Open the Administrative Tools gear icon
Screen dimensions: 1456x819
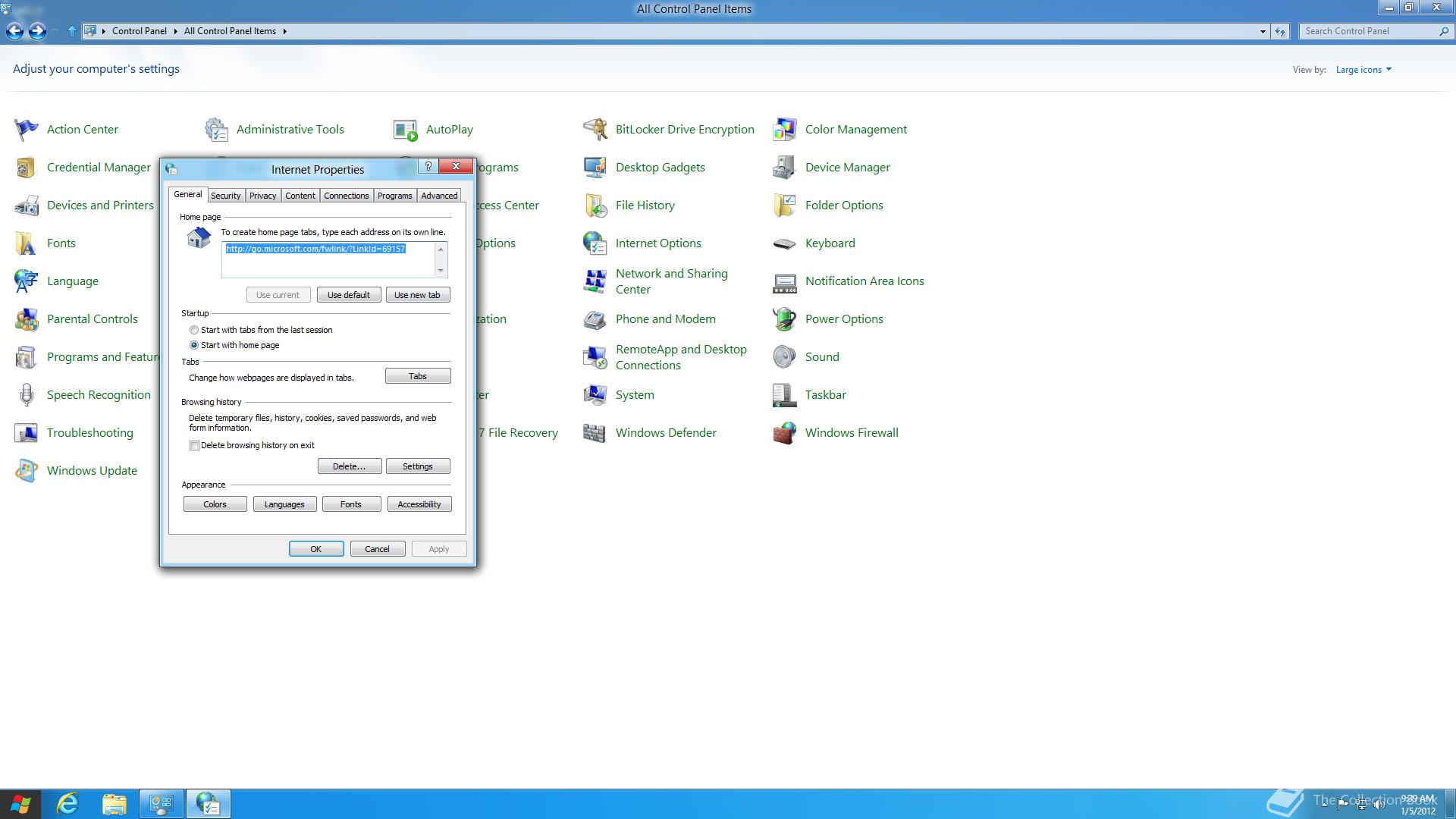click(216, 130)
